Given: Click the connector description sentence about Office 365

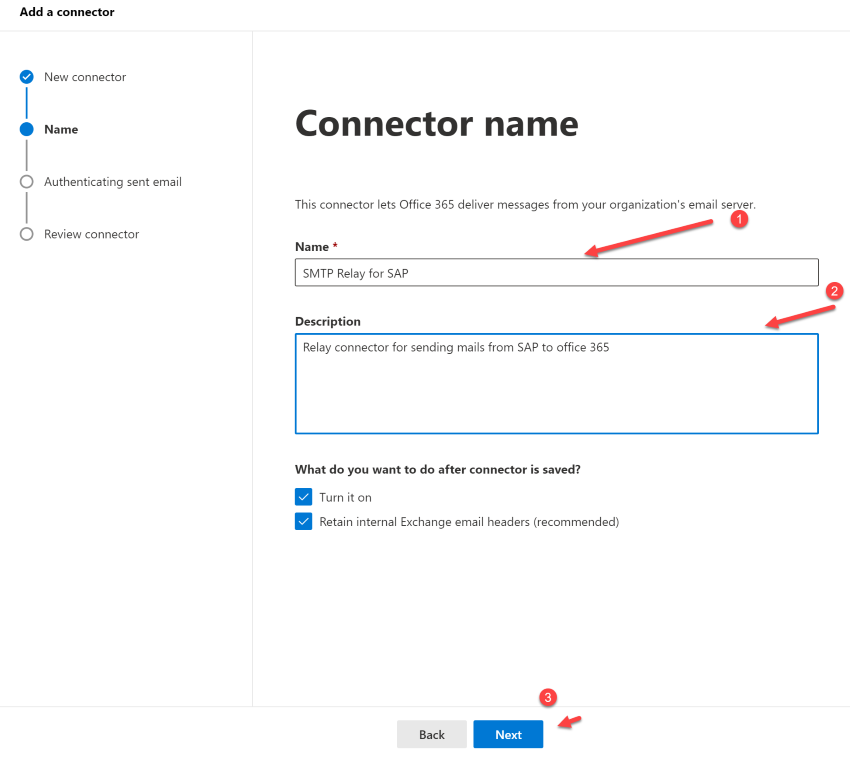Looking at the screenshot, I should 525,204.
